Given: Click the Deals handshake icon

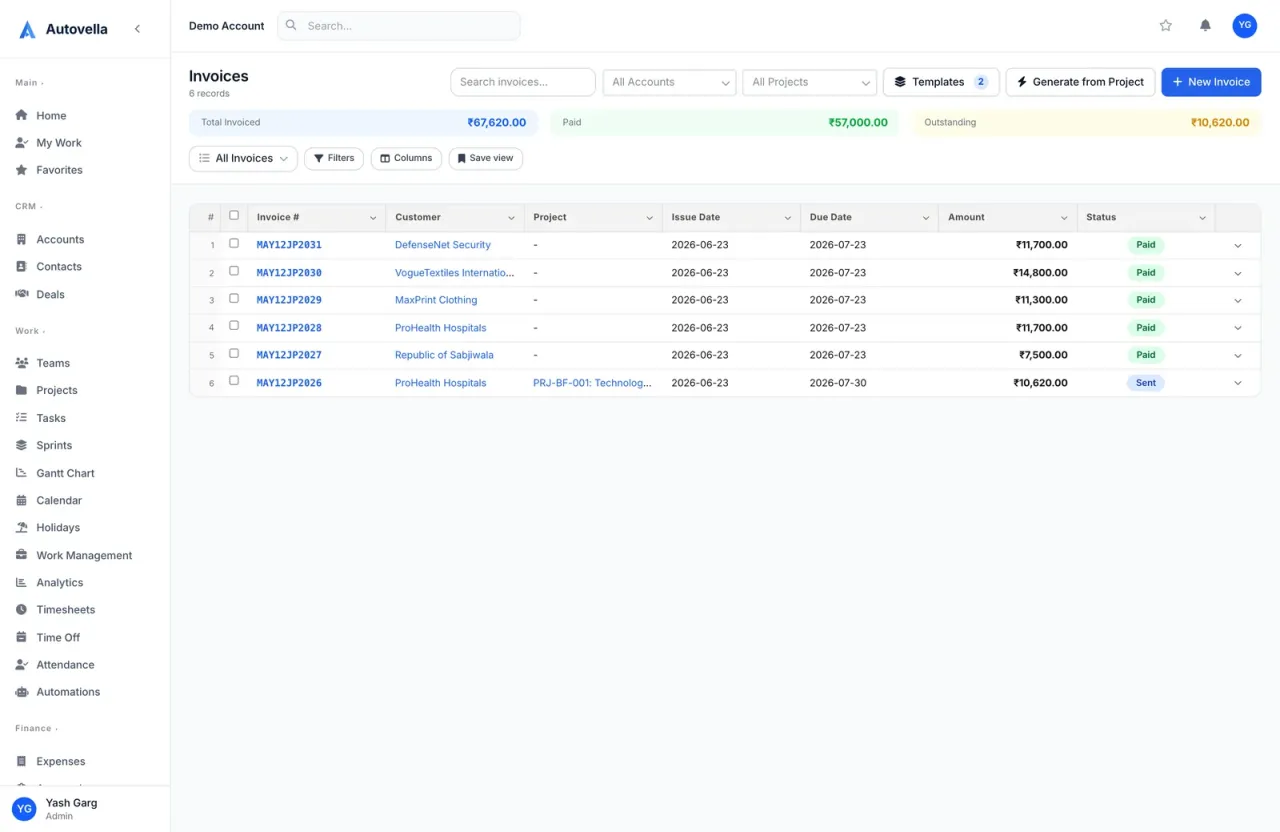Looking at the screenshot, I should click(22, 294).
